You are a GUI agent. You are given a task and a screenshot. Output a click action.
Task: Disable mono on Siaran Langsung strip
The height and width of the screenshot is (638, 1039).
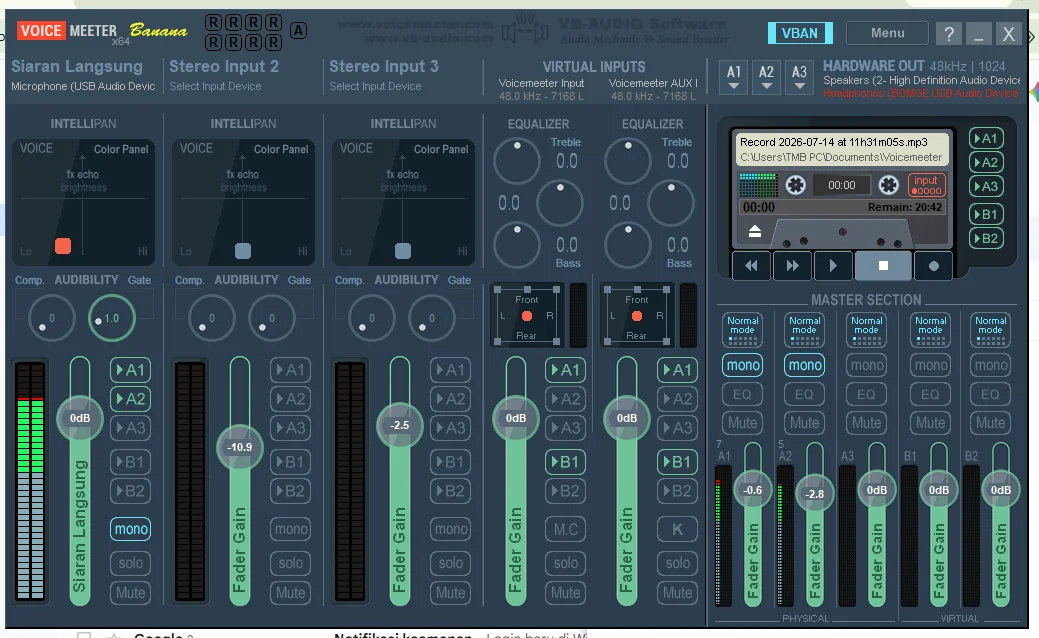[131, 529]
